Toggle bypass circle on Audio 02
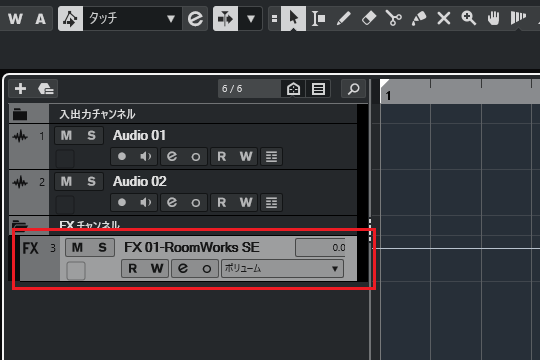 tap(196, 203)
